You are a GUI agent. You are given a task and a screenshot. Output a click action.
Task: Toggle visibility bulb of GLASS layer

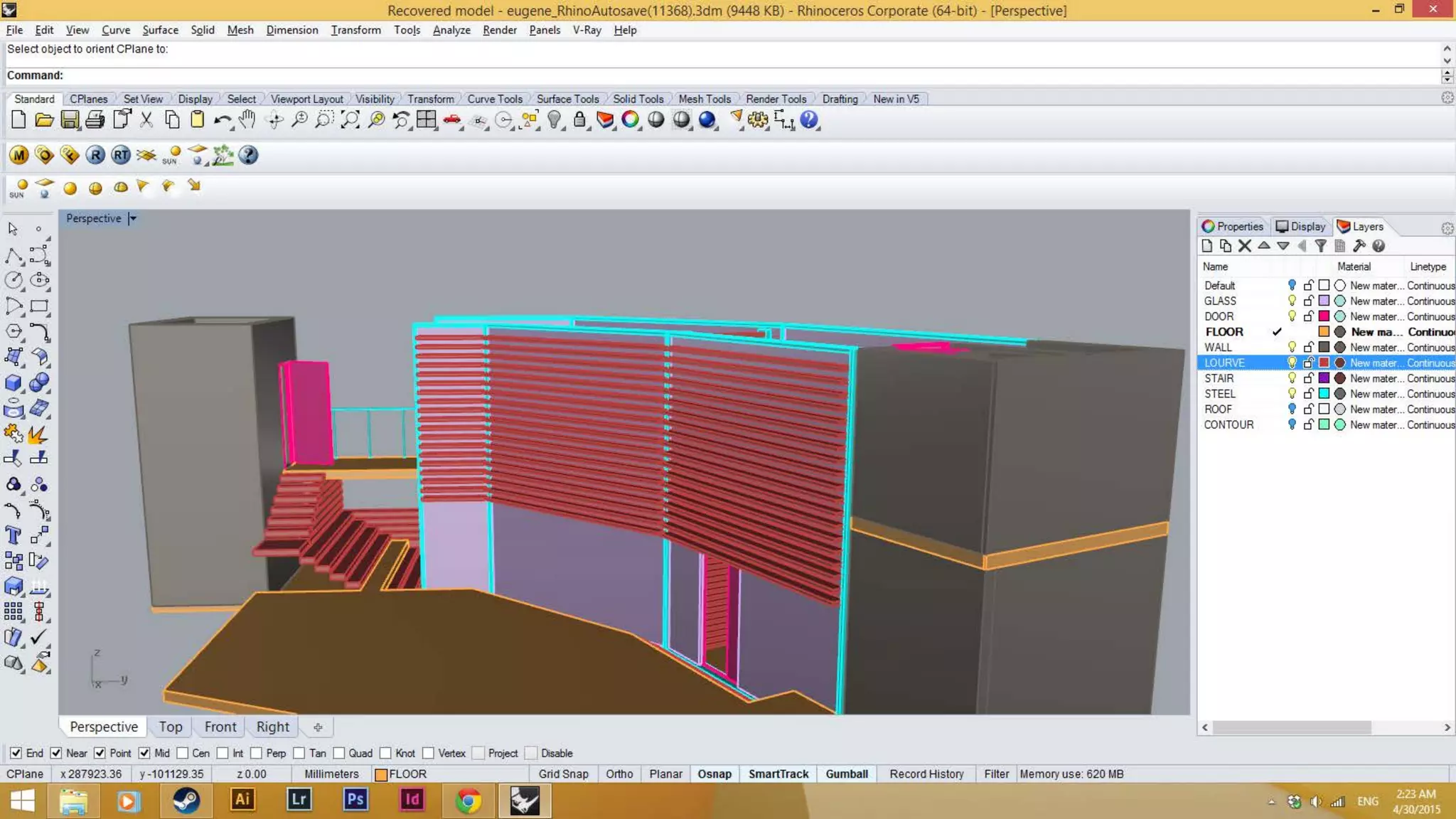1292,301
